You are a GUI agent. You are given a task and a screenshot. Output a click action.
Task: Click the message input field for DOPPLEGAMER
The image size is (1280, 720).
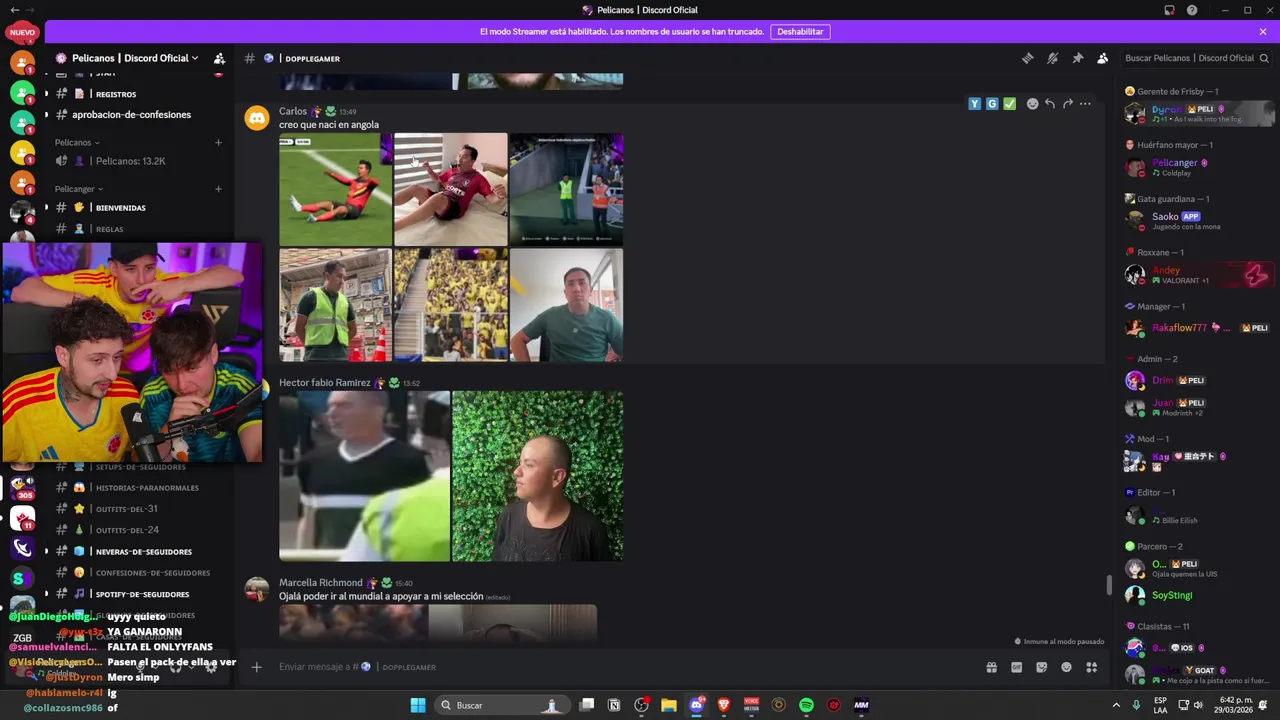(x=620, y=667)
